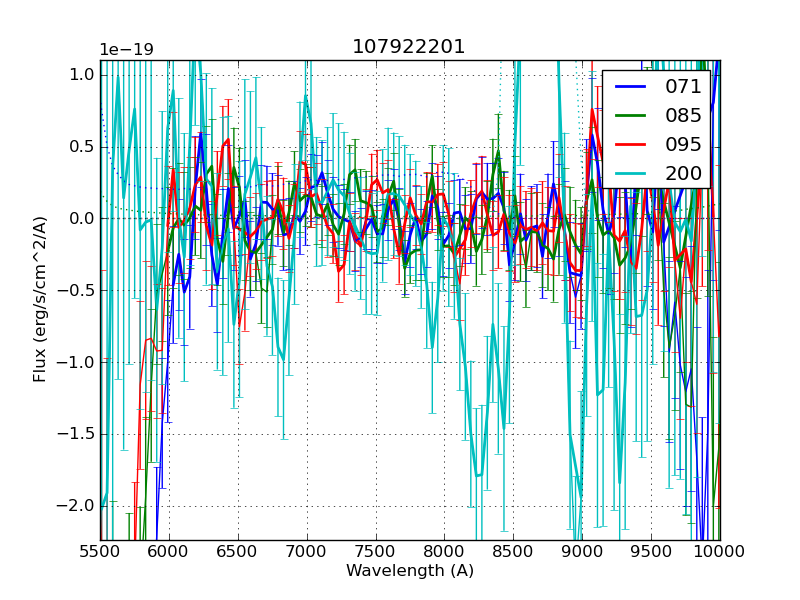Click the plot title 107922201

point(408,47)
